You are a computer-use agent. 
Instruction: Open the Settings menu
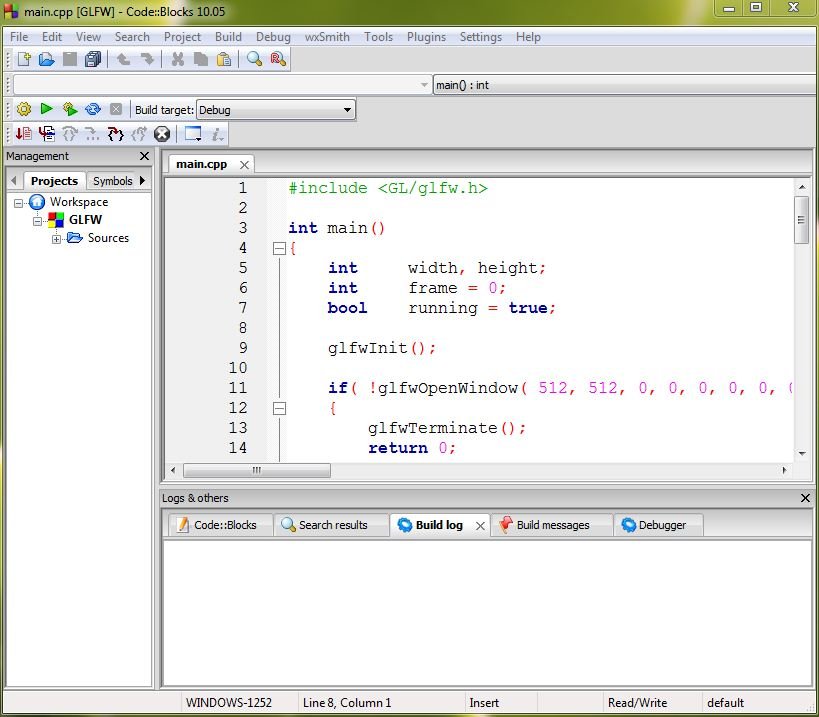click(x=481, y=37)
